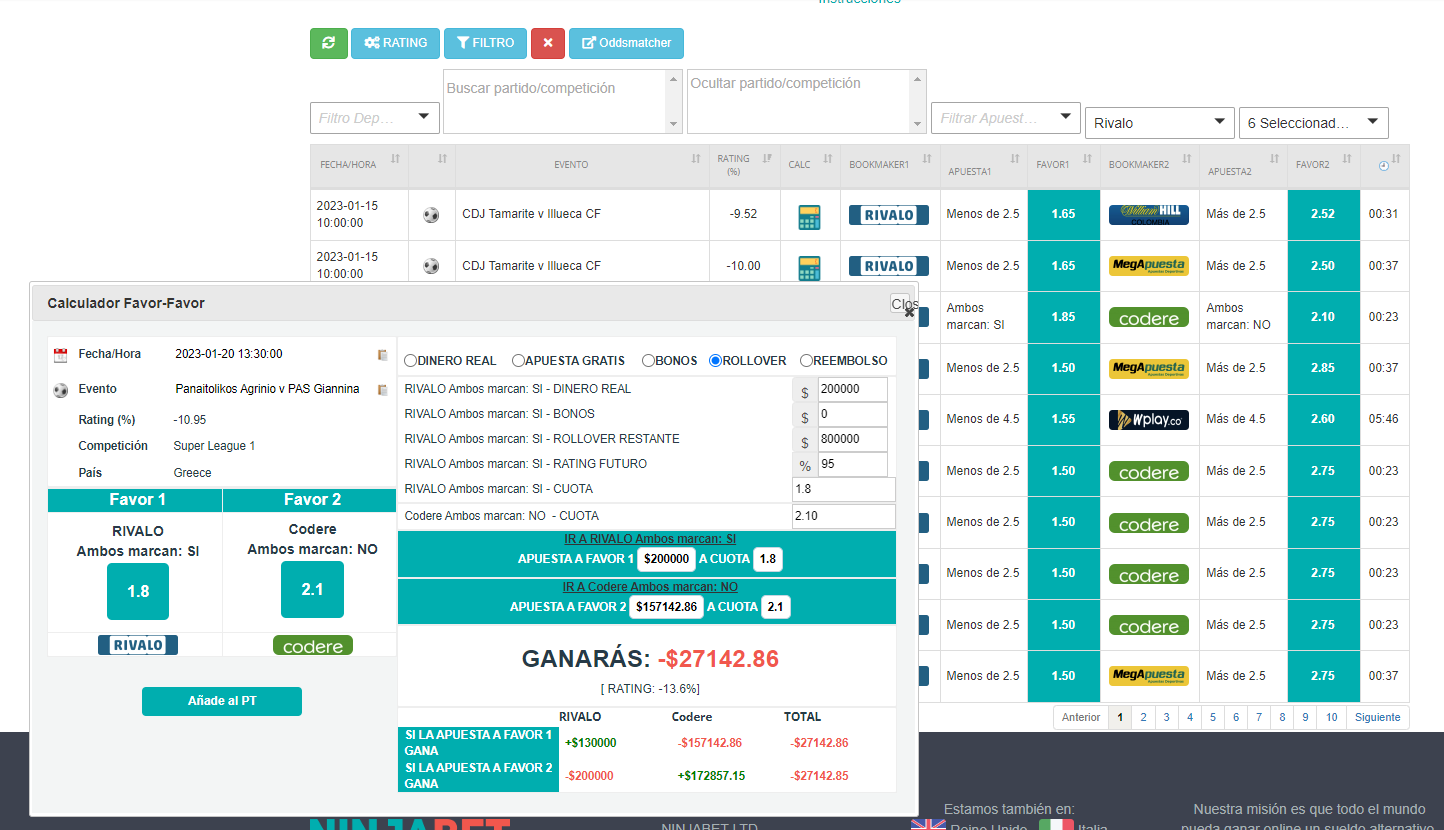
Task: Open the Filtro Deporte dropdown
Action: click(x=375, y=118)
